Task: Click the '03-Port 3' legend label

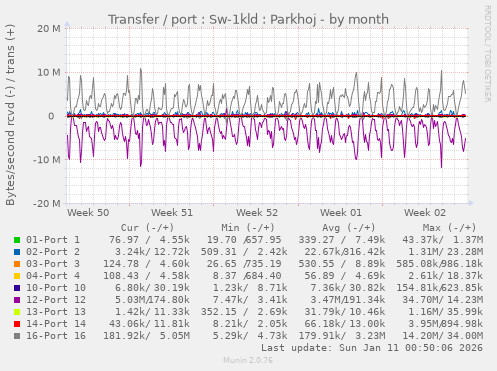Action: (53, 264)
